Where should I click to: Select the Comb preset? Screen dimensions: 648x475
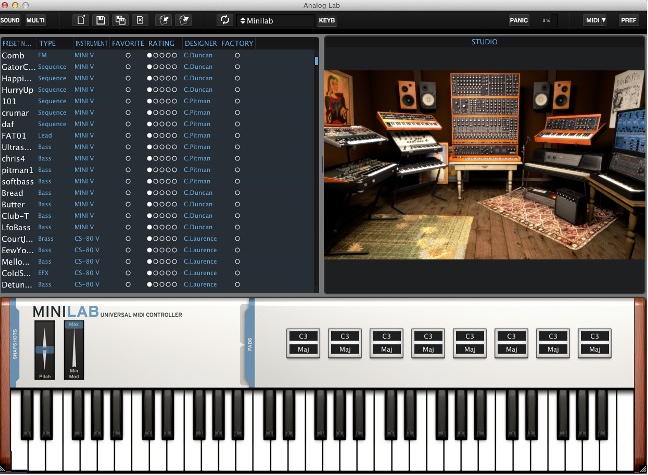point(13,55)
